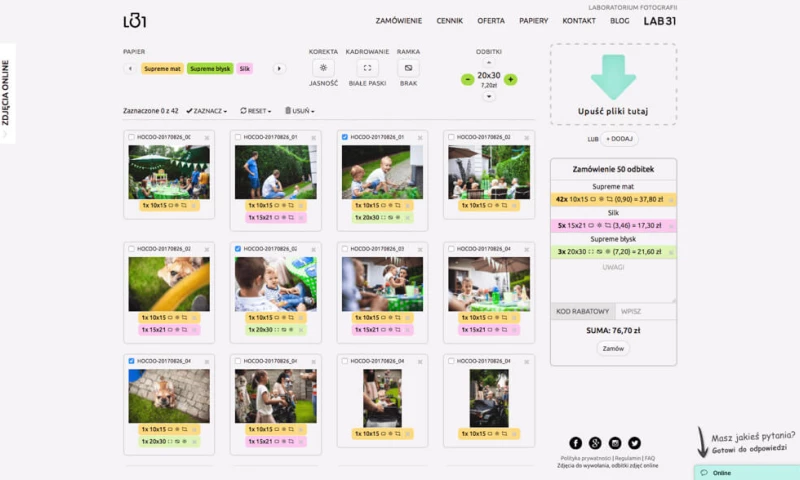Click the Ramka frame icon

click(408, 68)
